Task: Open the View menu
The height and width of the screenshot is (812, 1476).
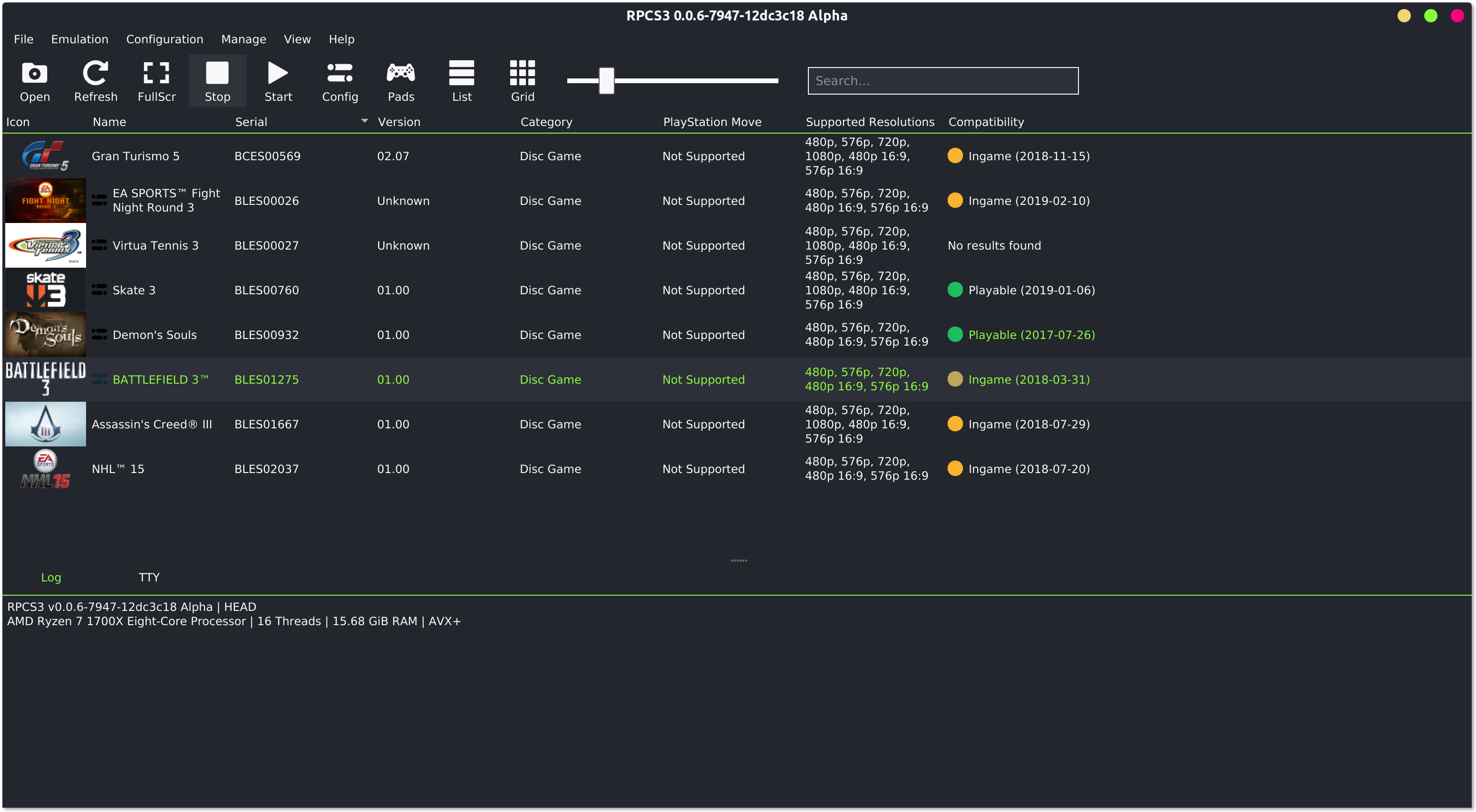Action: [297, 39]
